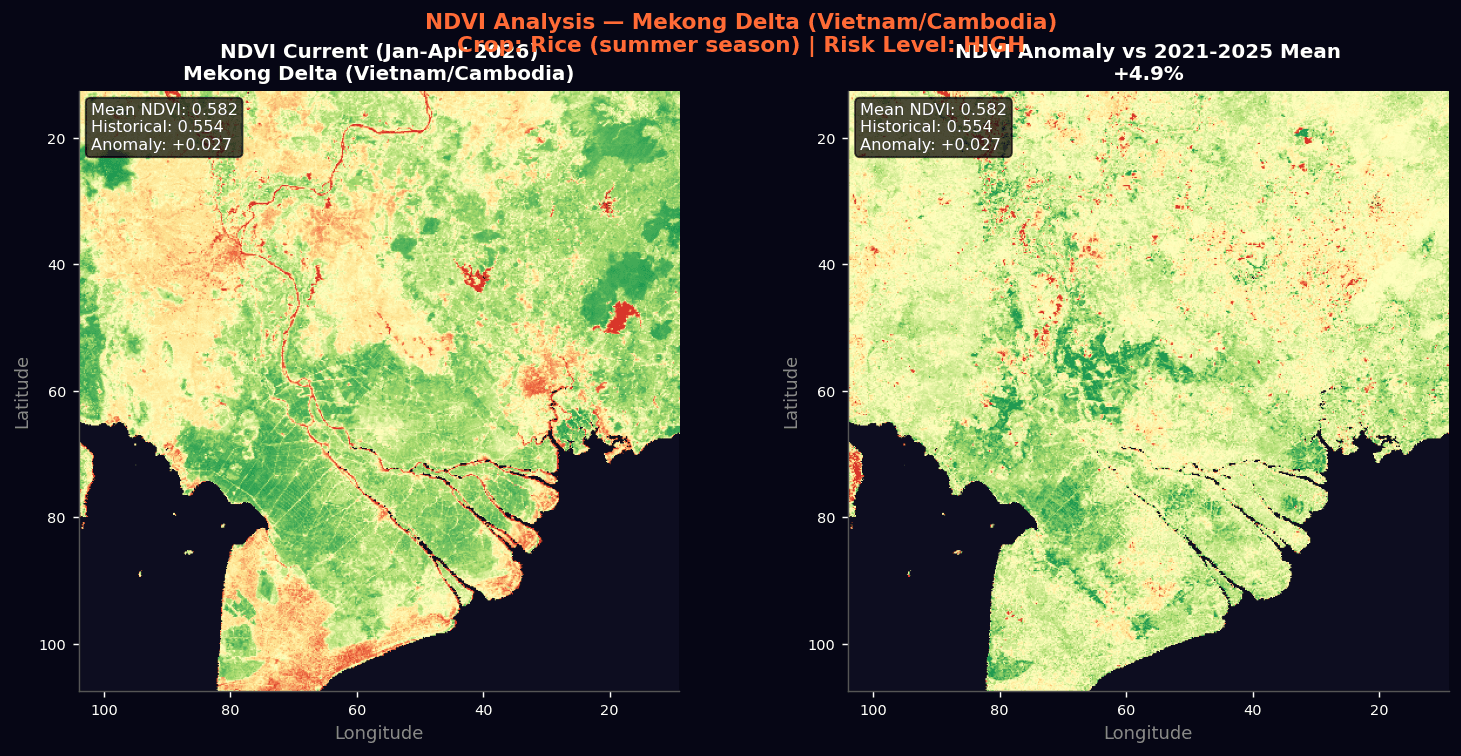Viewport: 1461px width, 756px height.
Task: Click the orange 'Risk Level: HIGH' subtitle line
Action: coord(741,45)
